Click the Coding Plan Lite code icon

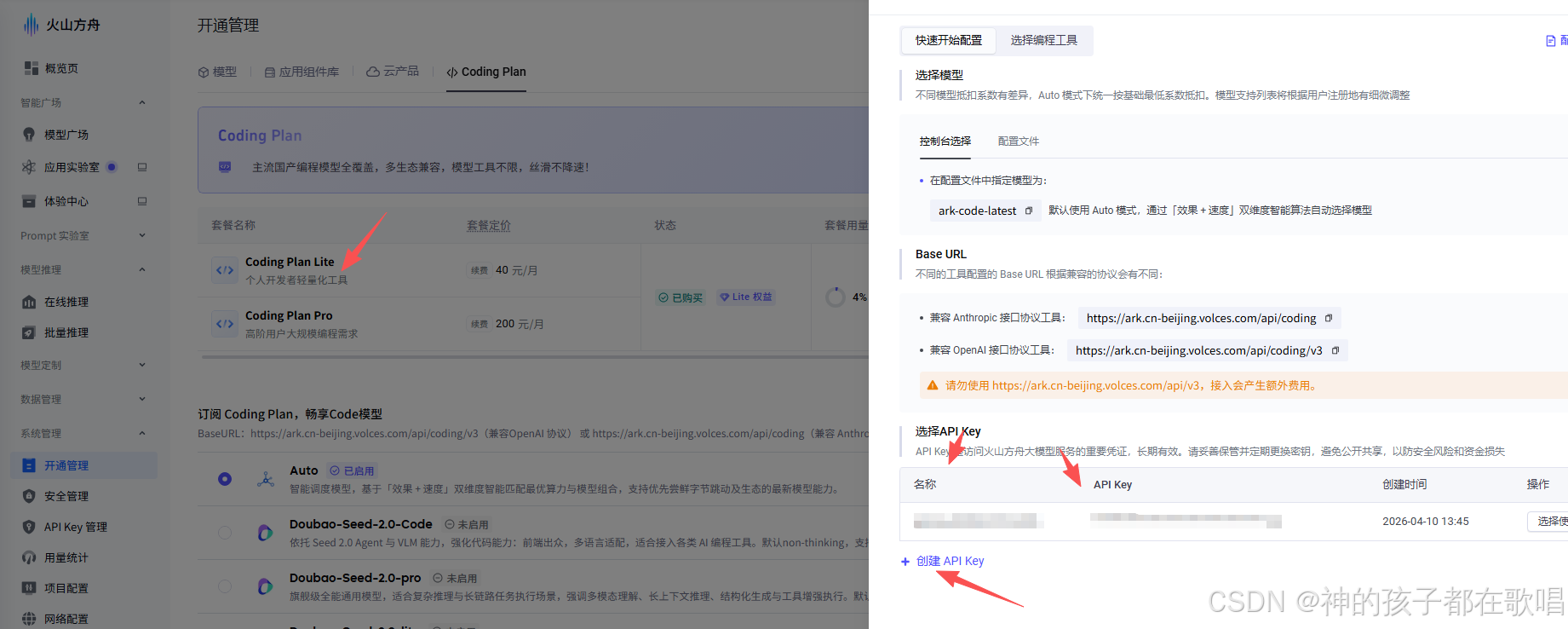tap(225, 270)
